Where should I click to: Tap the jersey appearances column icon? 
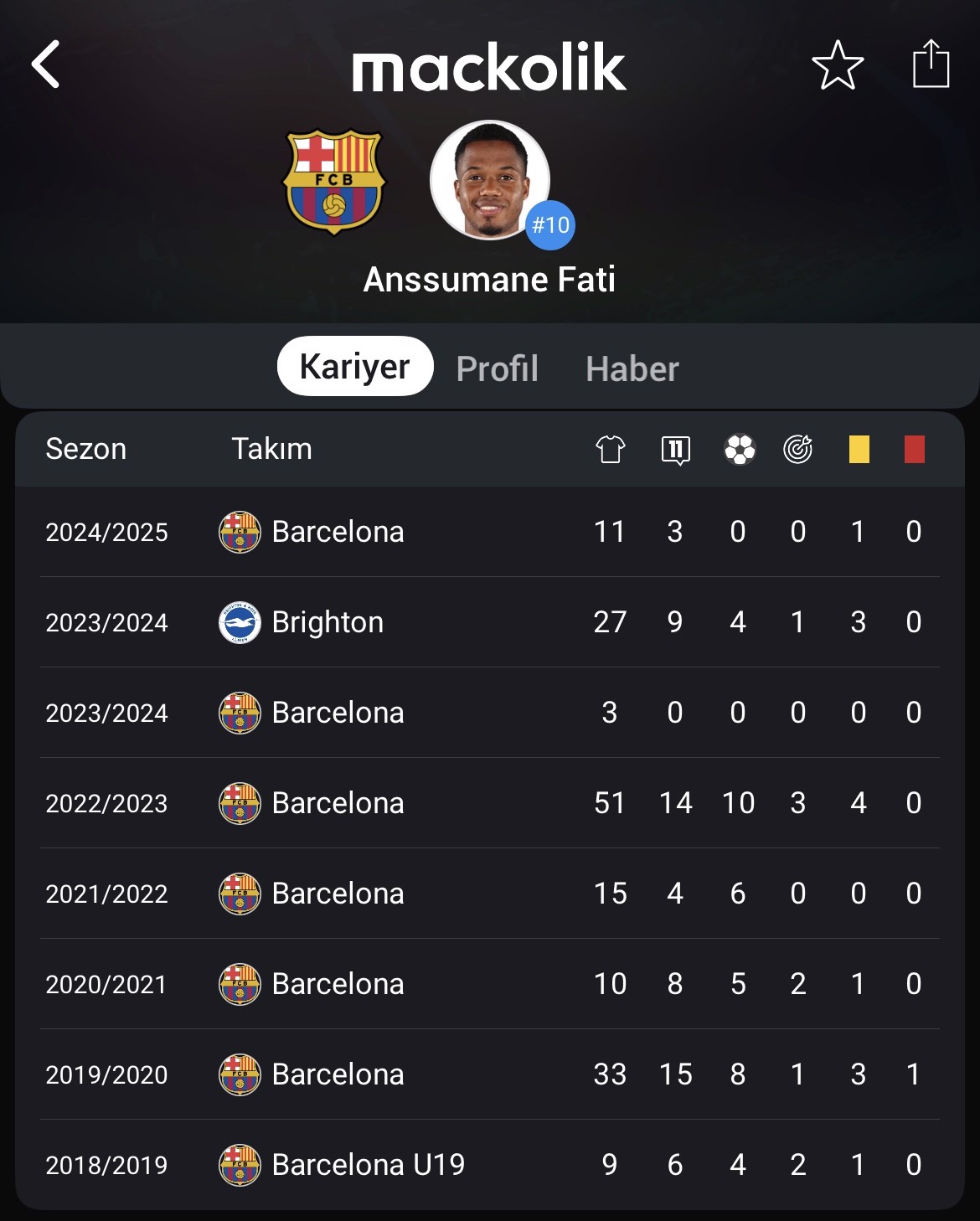point(611,450)
